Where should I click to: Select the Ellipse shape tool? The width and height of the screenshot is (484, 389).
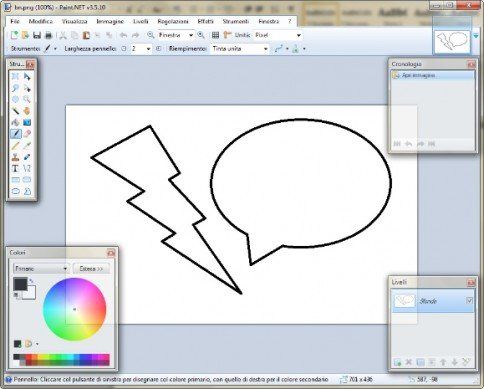[15, 191]
